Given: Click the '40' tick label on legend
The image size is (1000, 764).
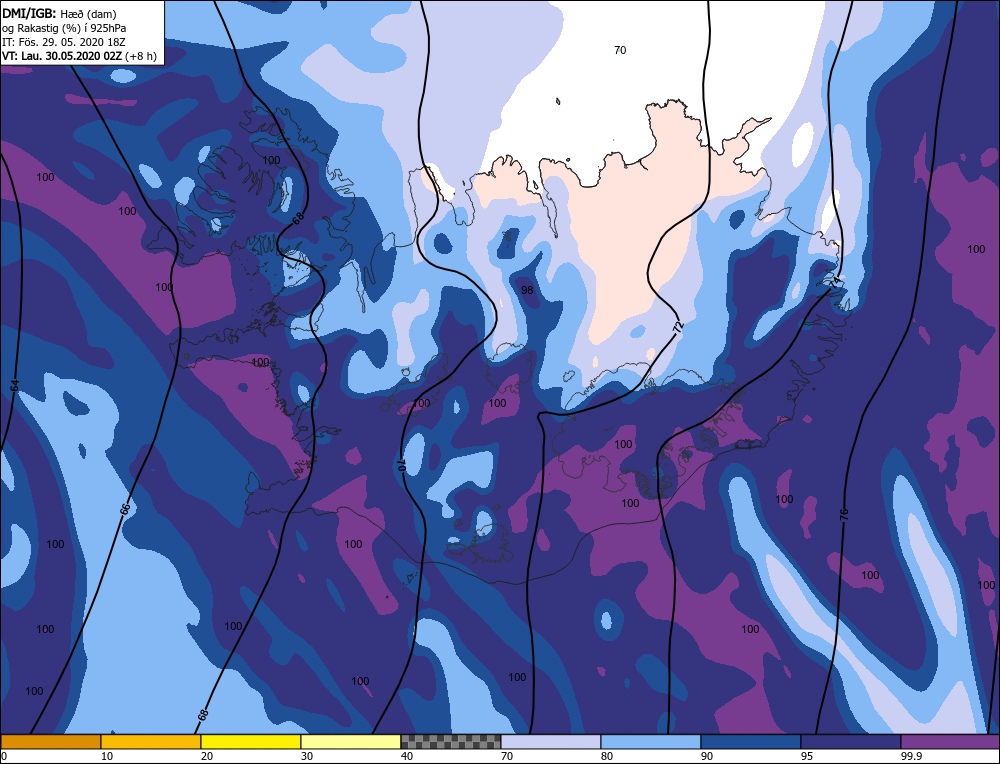Looking at the screenshot, I should pos(407,756).
